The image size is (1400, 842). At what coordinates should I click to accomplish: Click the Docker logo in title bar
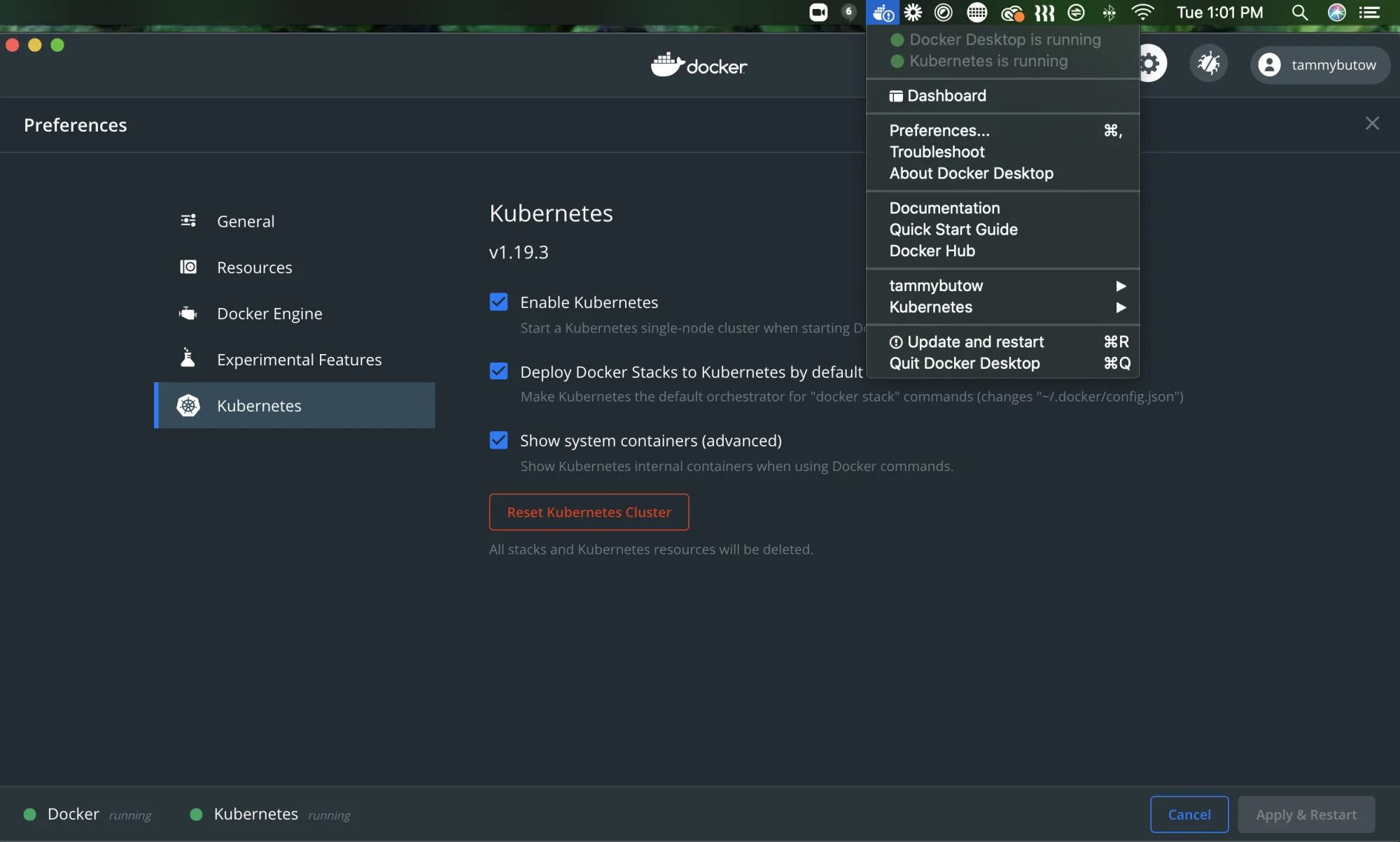coord(699,65)
